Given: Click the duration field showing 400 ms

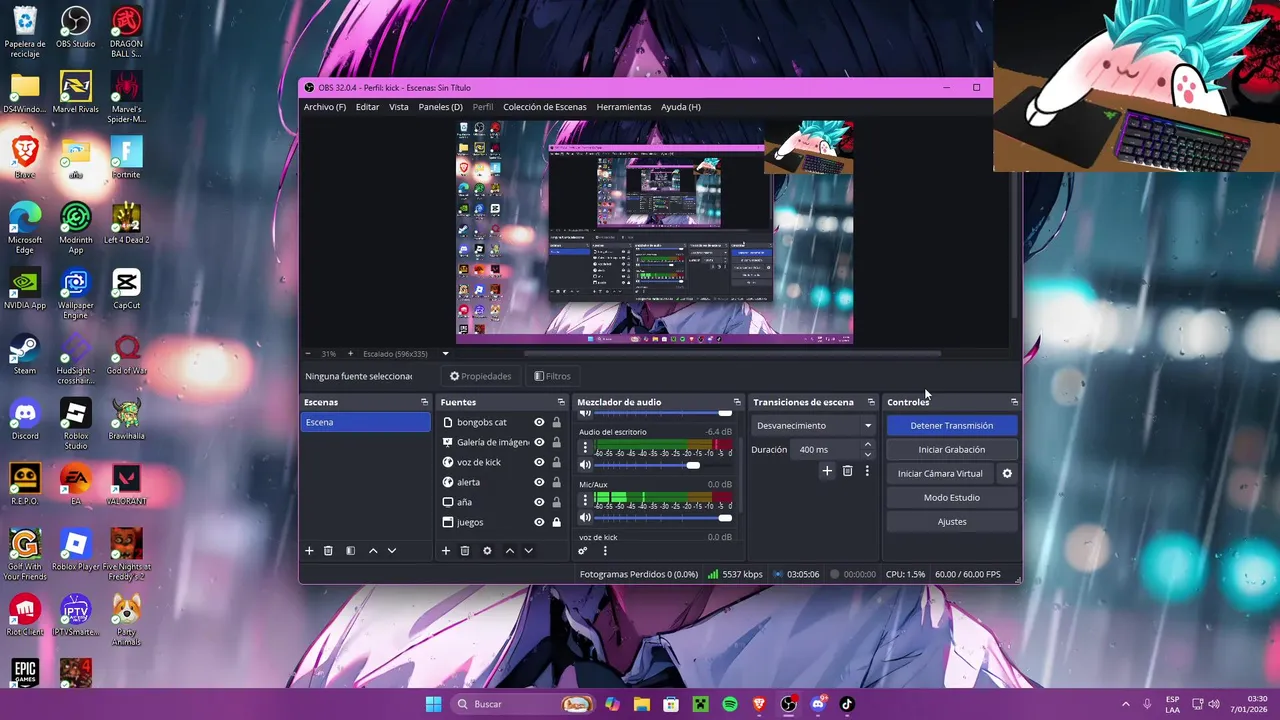Looking at the screenshot, I should pyautogui.click(x=826, y=450).
